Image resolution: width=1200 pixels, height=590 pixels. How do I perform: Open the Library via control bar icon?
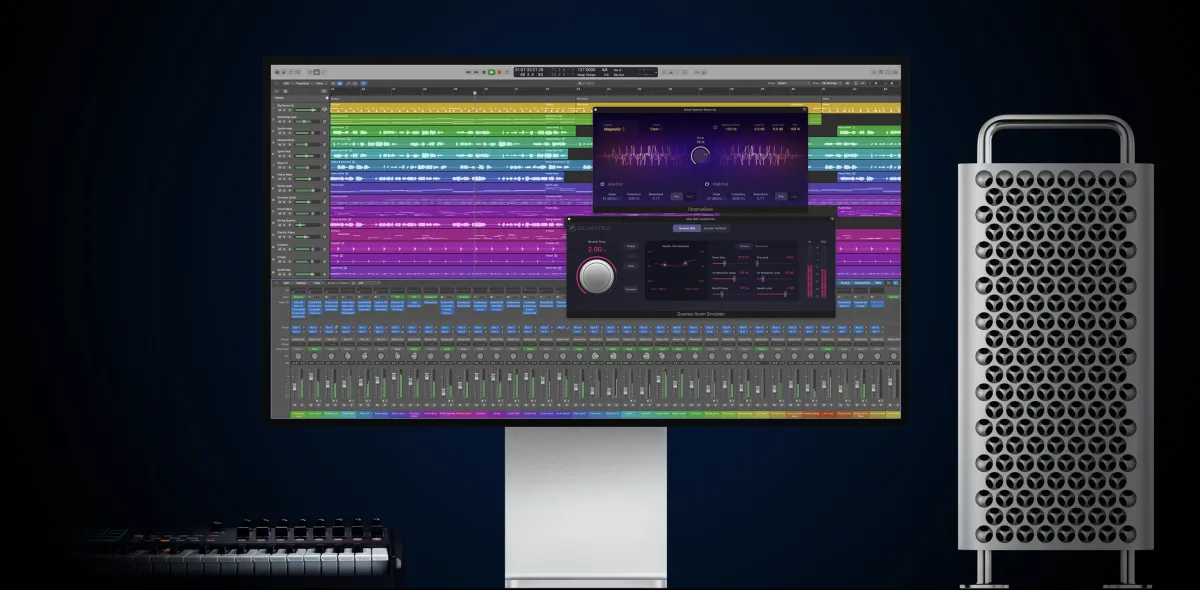pyautogui.click(x=277, y=72)
